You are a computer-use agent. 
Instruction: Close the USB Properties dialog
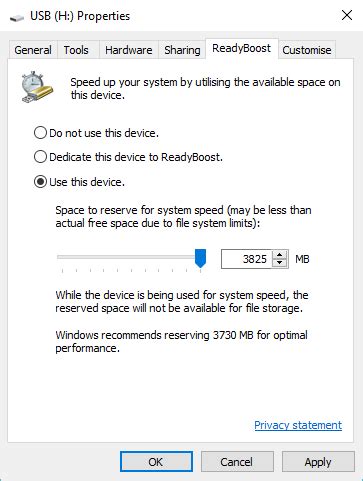coord(347,15)
